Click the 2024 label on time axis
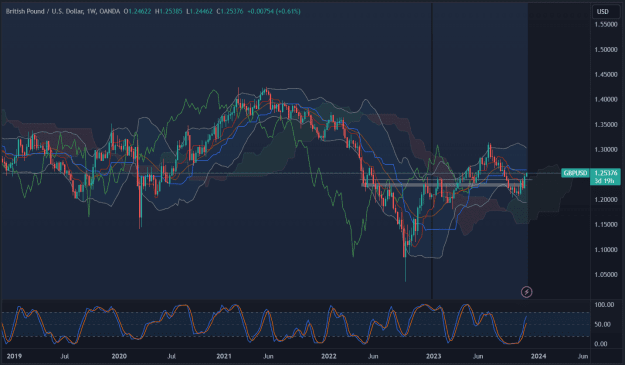The height and width of the screenshot is (365, 625). point(539,356)
